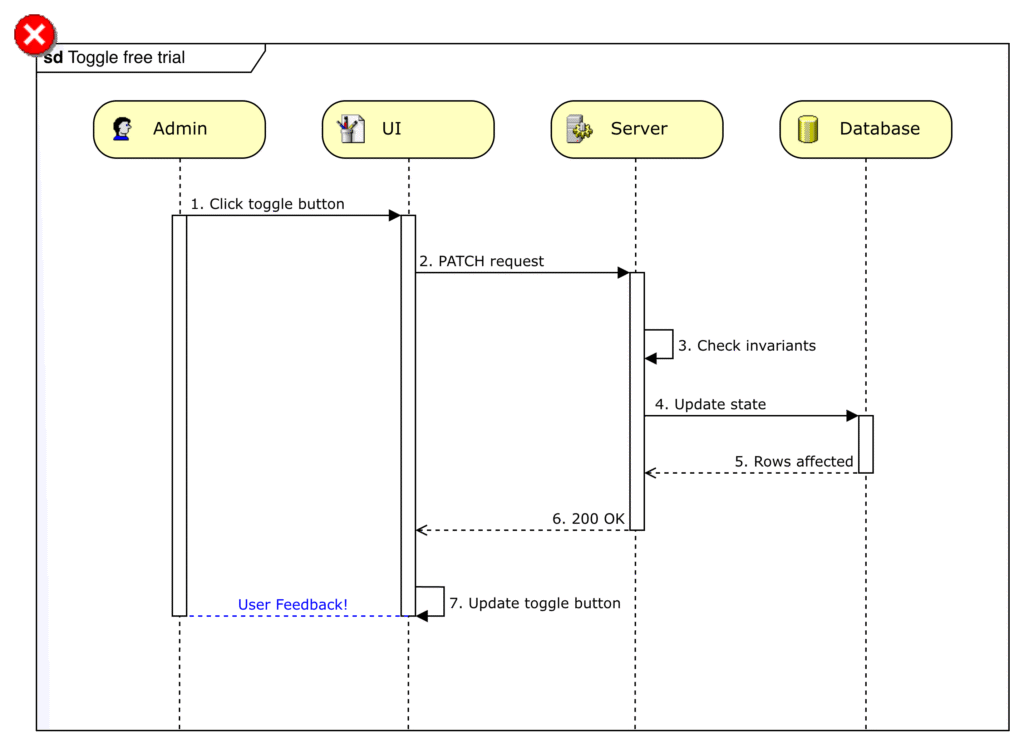Click the Admin person icon
The height and width of the screenshot is (747, 1024).
point(122,129)
